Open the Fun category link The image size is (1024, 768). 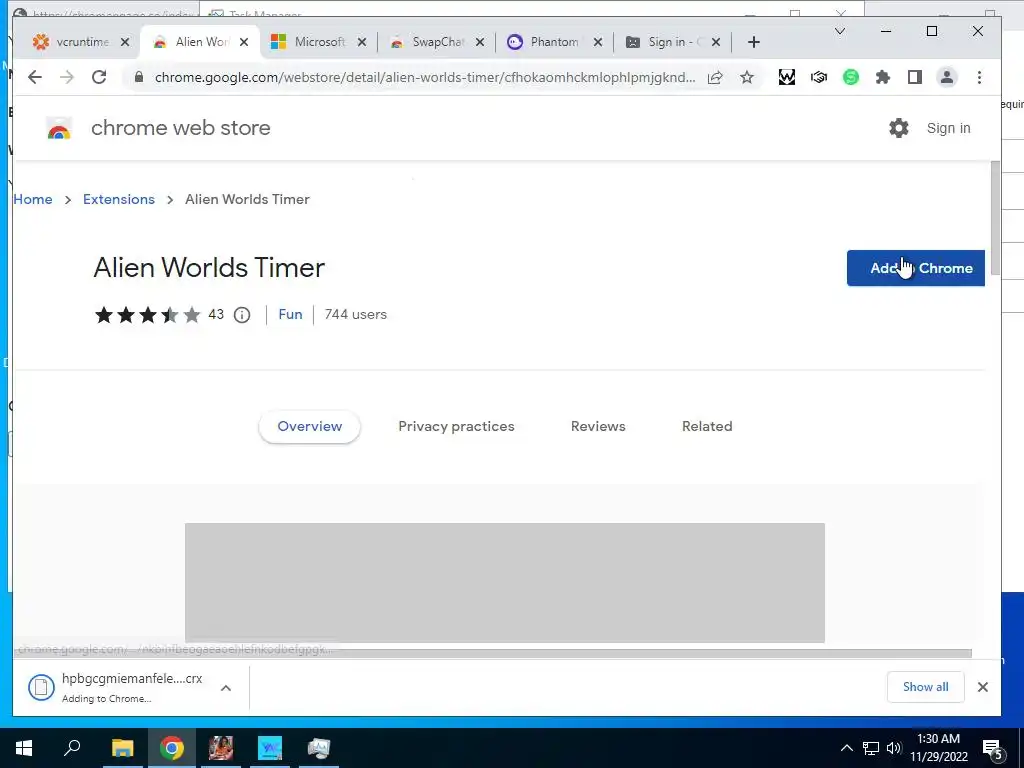click(291, 314)
